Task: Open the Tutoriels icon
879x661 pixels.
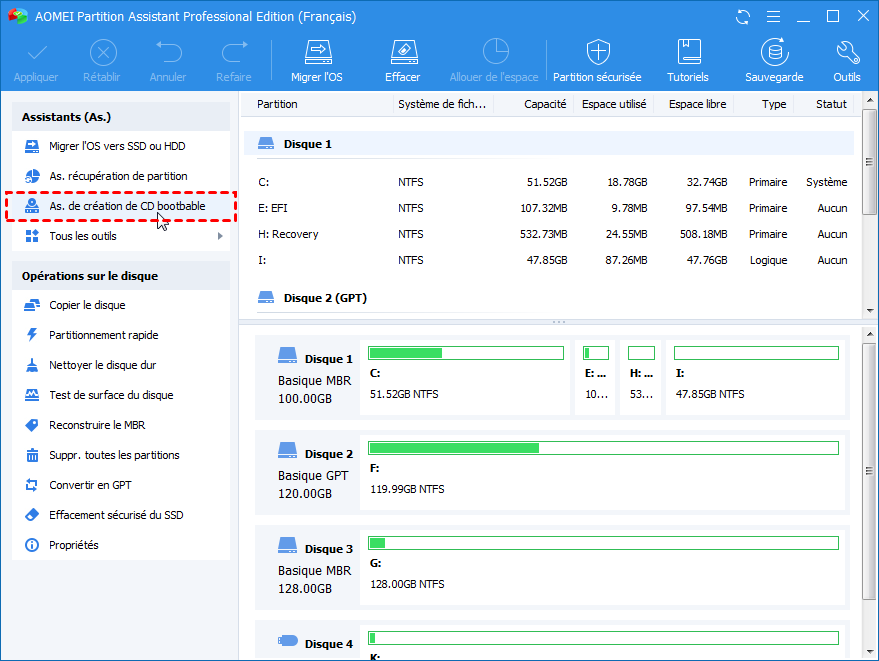Action: click(688, 52)
